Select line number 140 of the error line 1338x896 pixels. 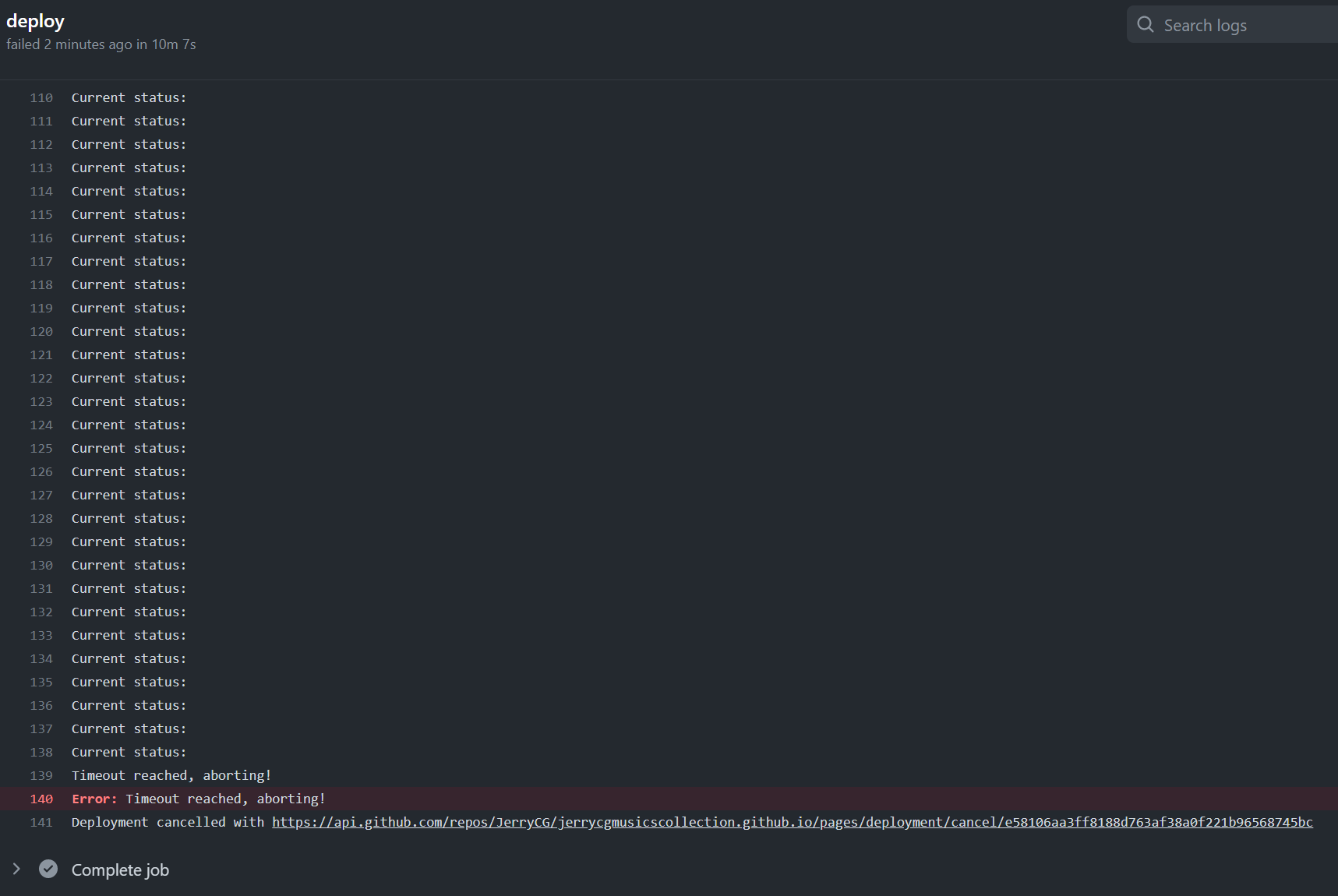pyautogui.click(x=41, y=799)
